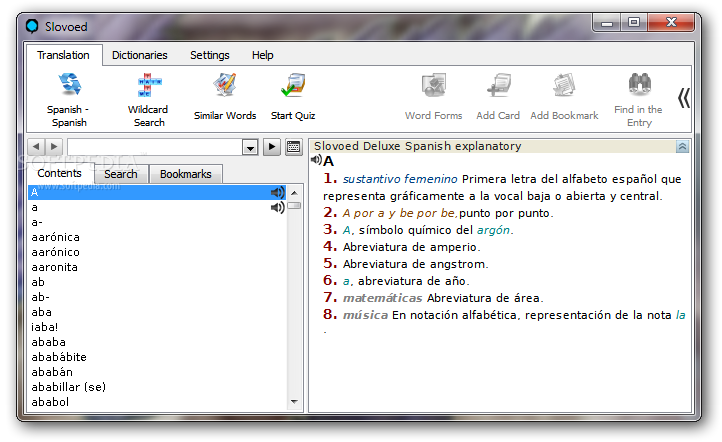
Task: Click the word list scrollbar thumb
Action: click(x=295, y=206)
